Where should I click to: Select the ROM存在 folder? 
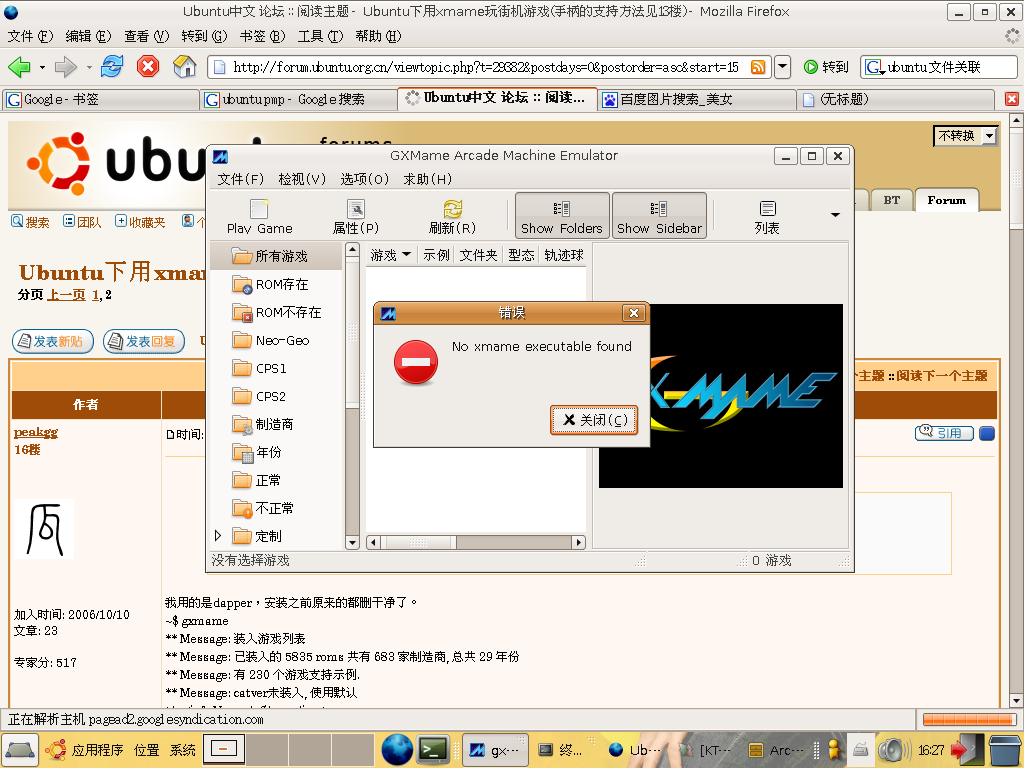tap(271, 285)
